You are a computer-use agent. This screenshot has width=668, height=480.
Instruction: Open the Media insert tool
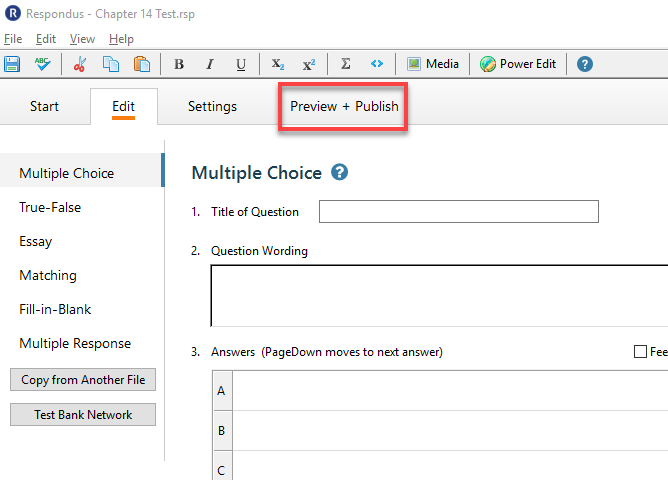point(433,64)
